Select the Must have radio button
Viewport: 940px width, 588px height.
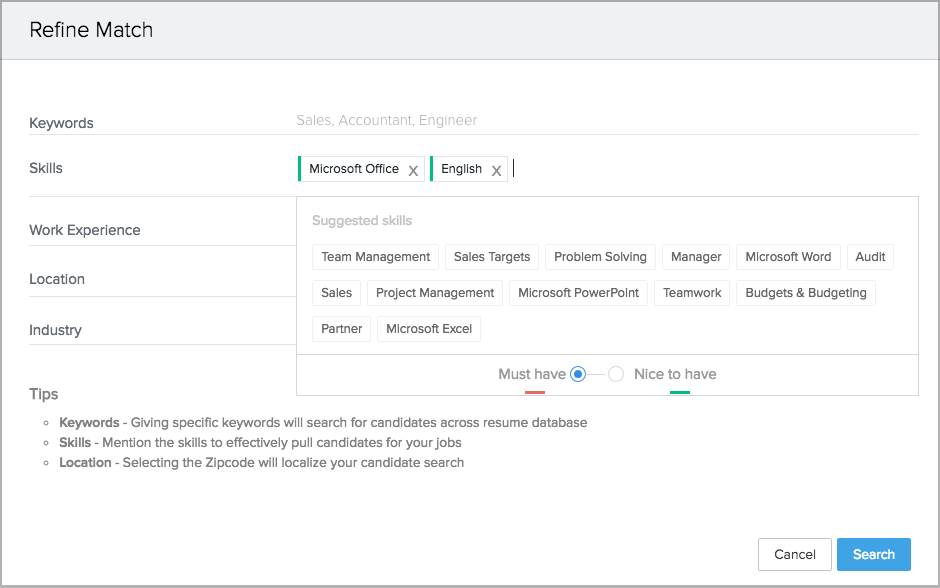click(578, 374)
